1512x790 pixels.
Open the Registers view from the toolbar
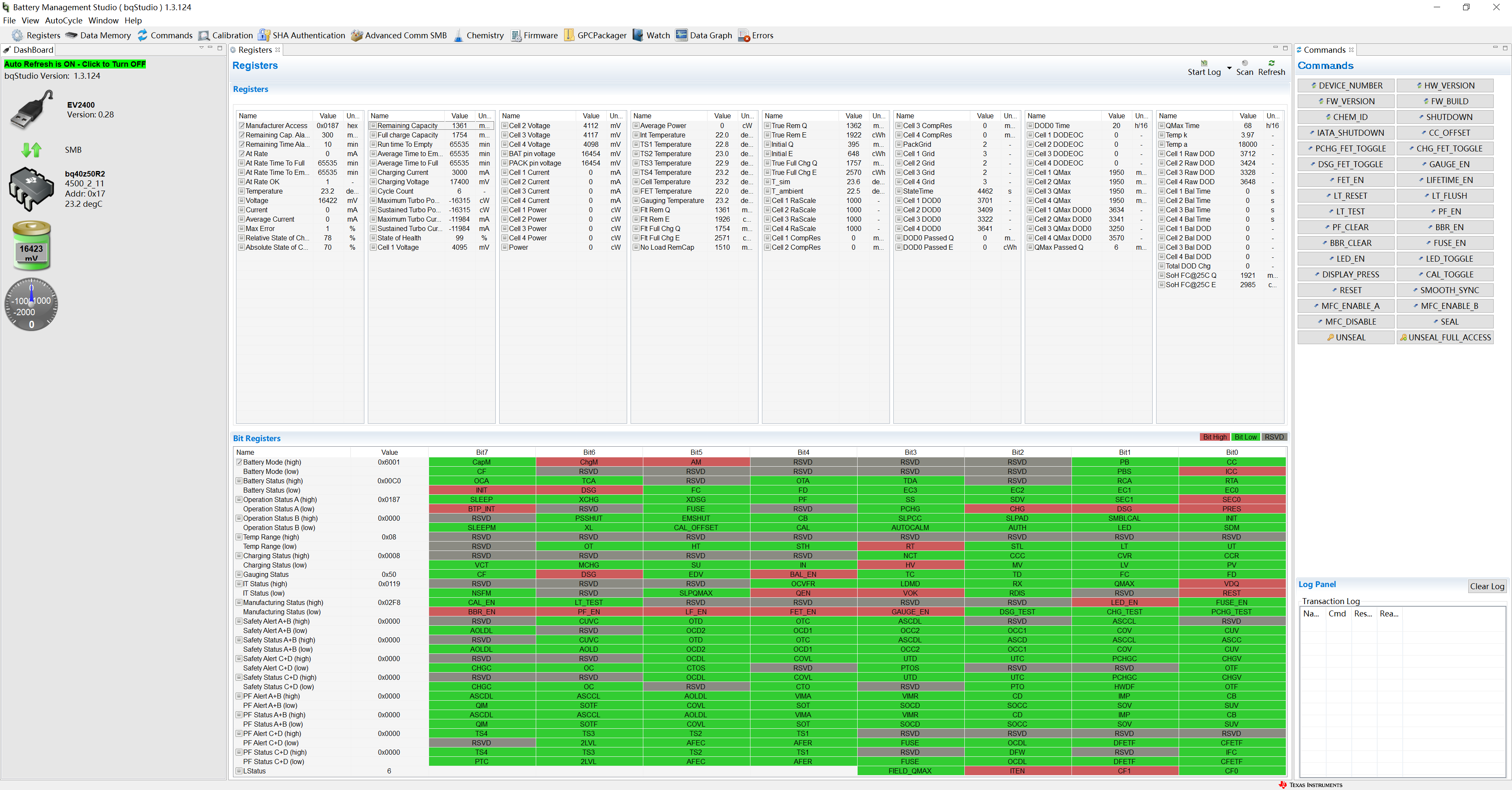[x=36, y=35]
